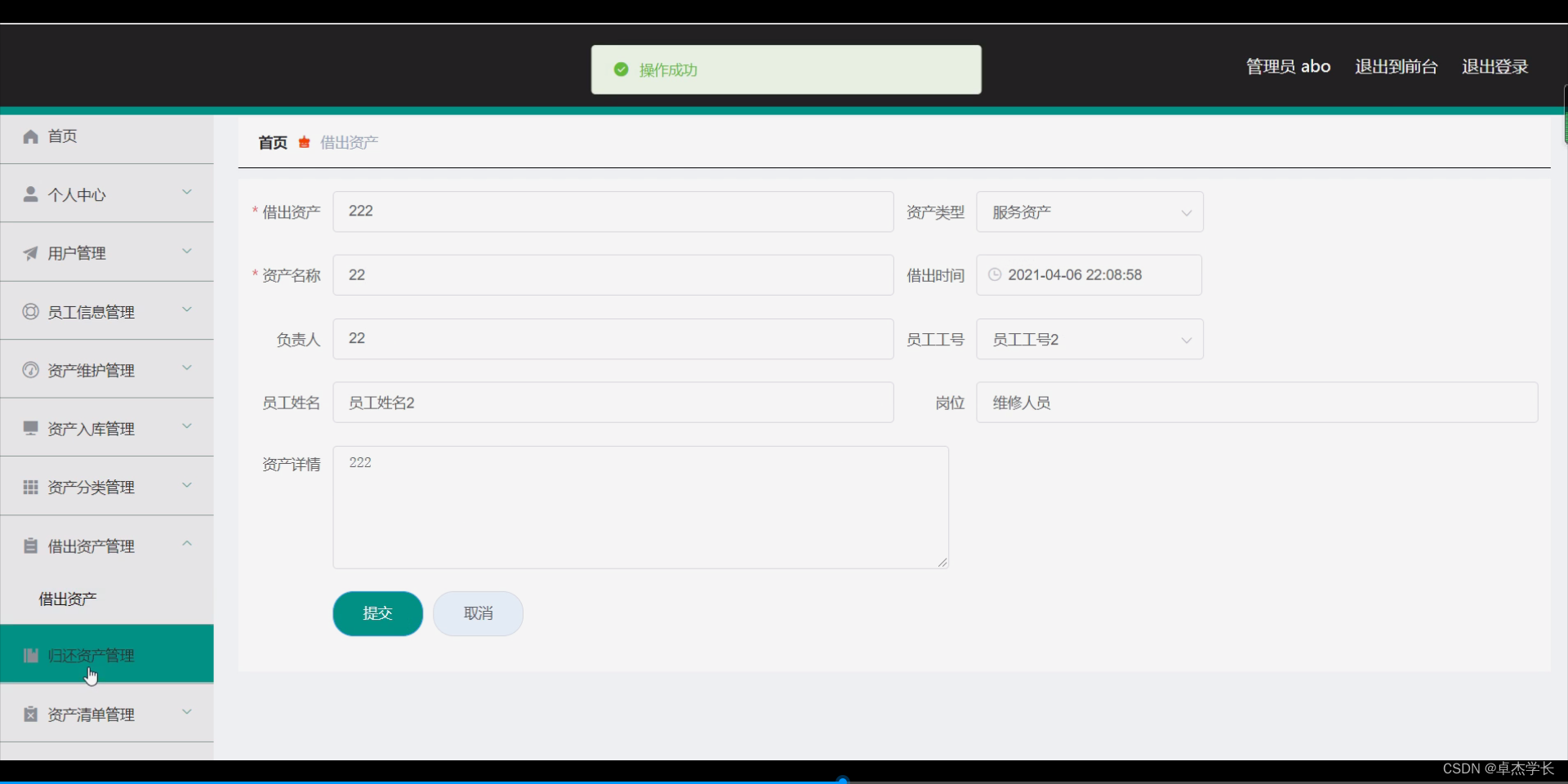Click the 资产入库管理 monitor icon

click(29, 428)
